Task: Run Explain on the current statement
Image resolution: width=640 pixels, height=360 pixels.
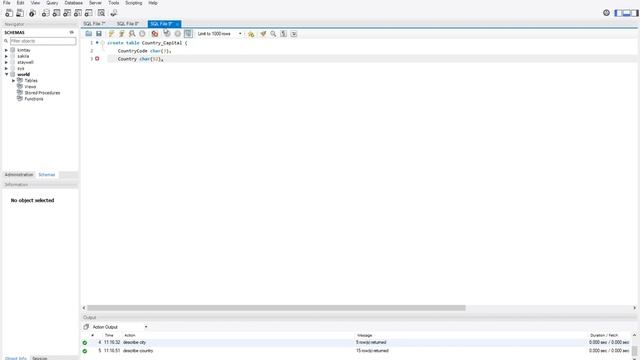Action: click(132, 34)
